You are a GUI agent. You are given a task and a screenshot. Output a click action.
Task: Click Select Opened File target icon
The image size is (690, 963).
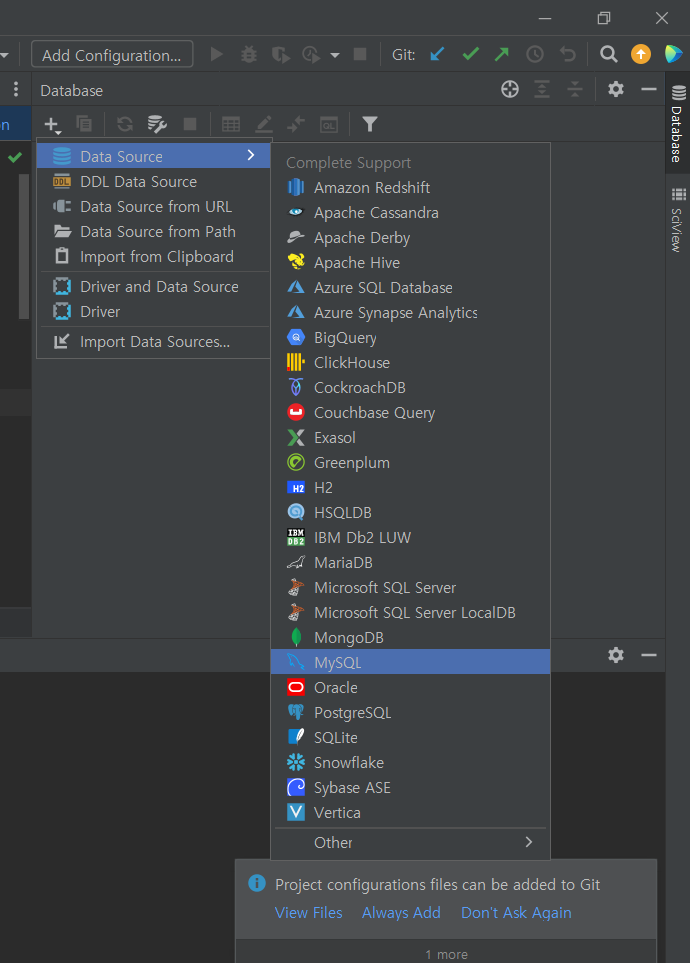[x=510, y=89]
